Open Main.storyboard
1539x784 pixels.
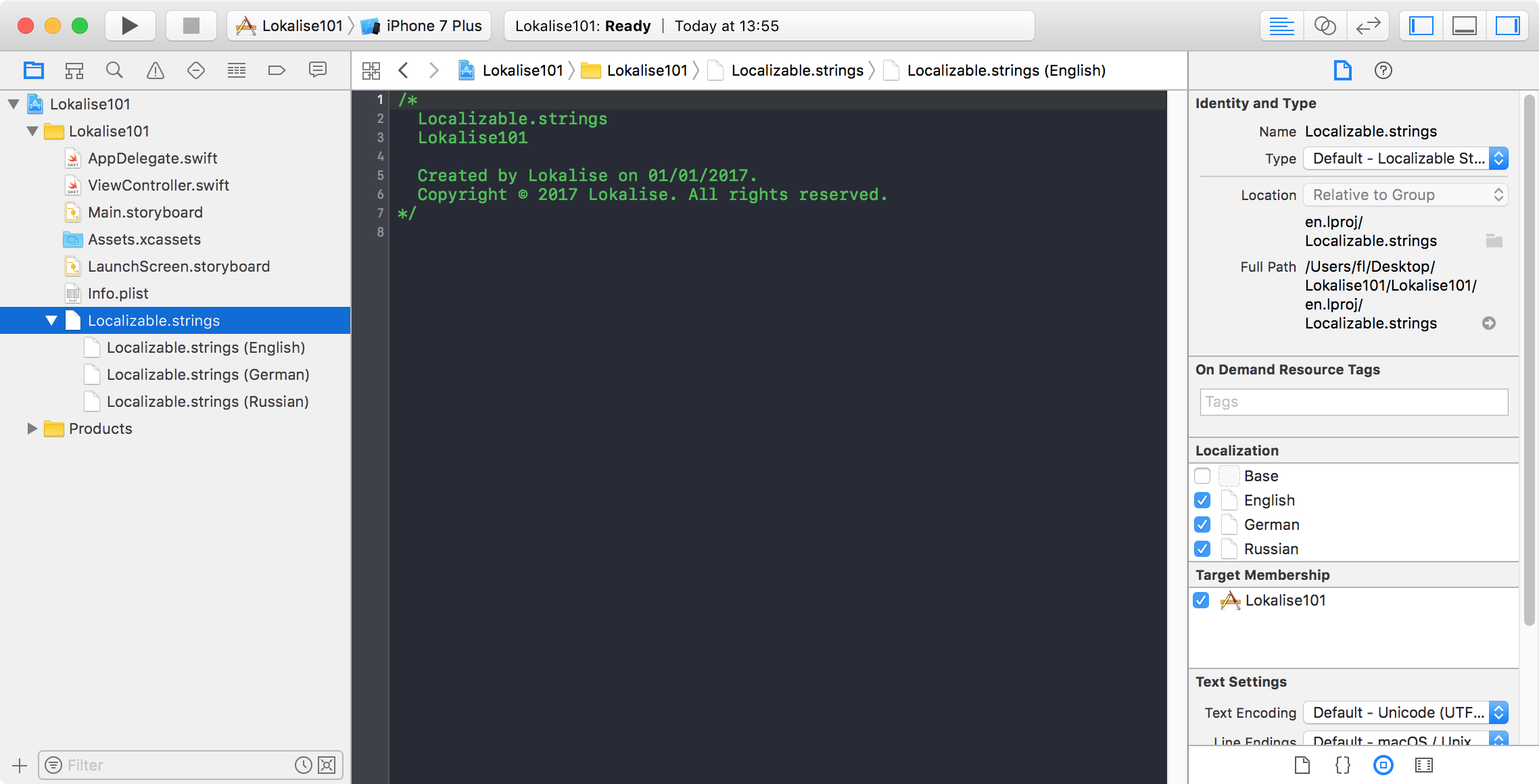[145, 212]
